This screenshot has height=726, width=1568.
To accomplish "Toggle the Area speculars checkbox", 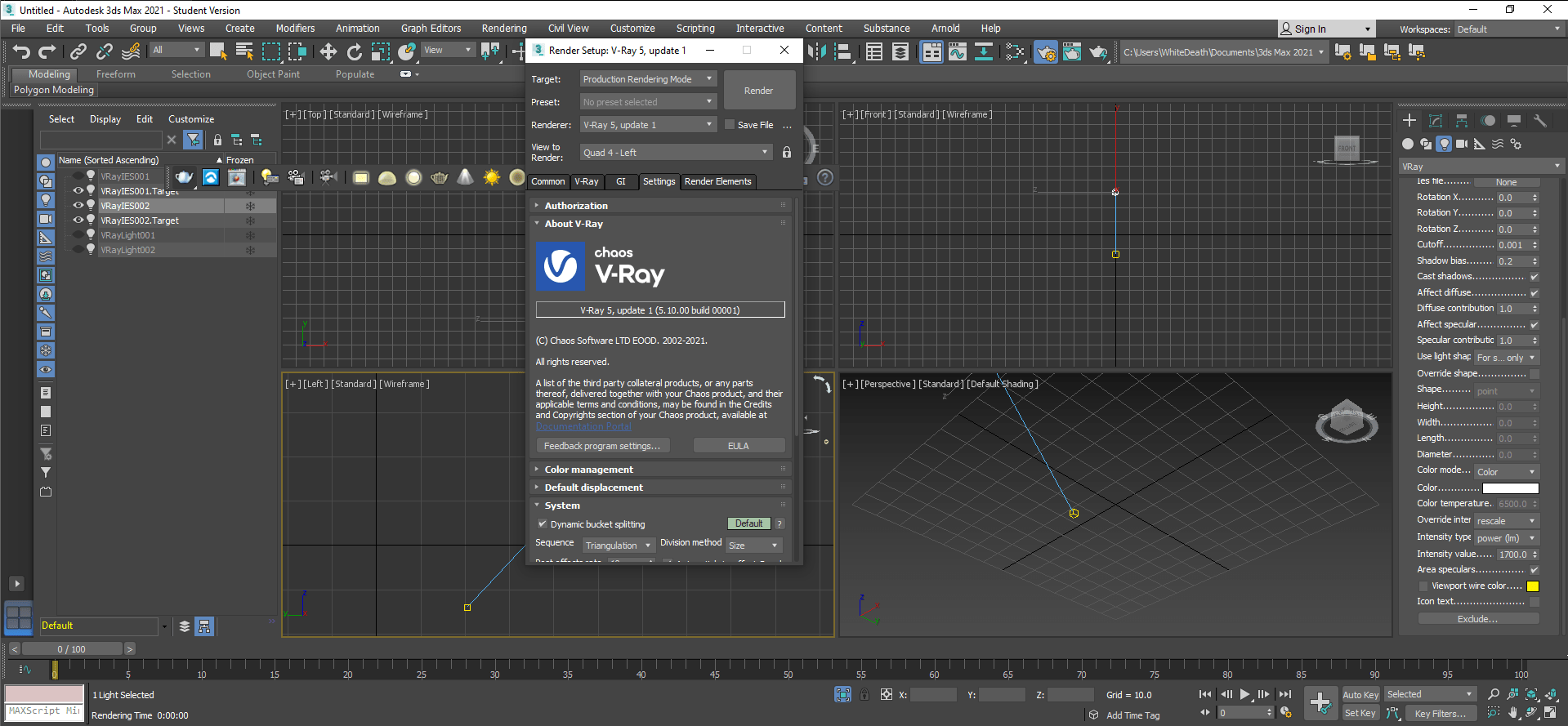I will [1534, 570].
